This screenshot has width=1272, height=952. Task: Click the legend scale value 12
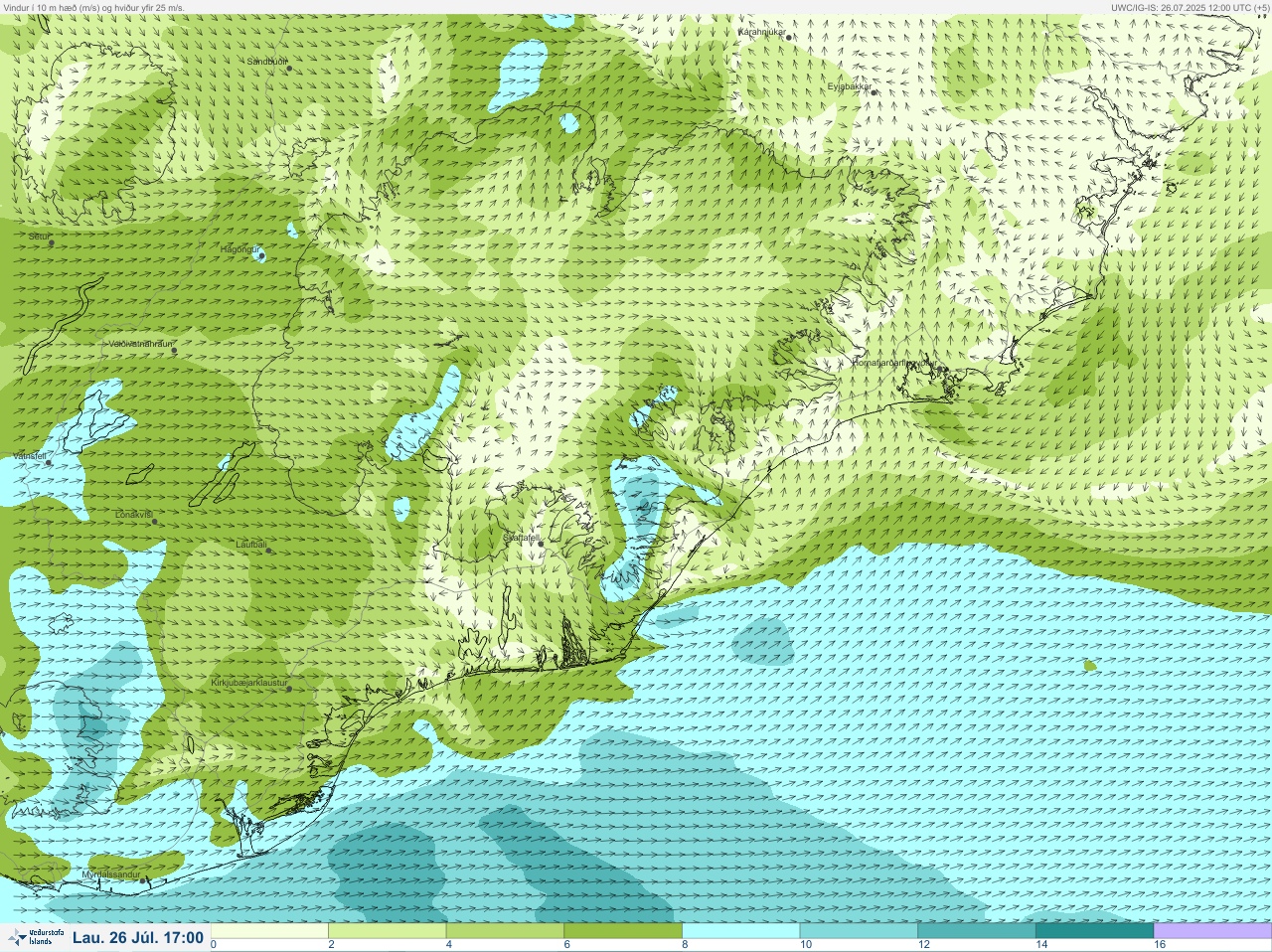[x=924, y=945]
